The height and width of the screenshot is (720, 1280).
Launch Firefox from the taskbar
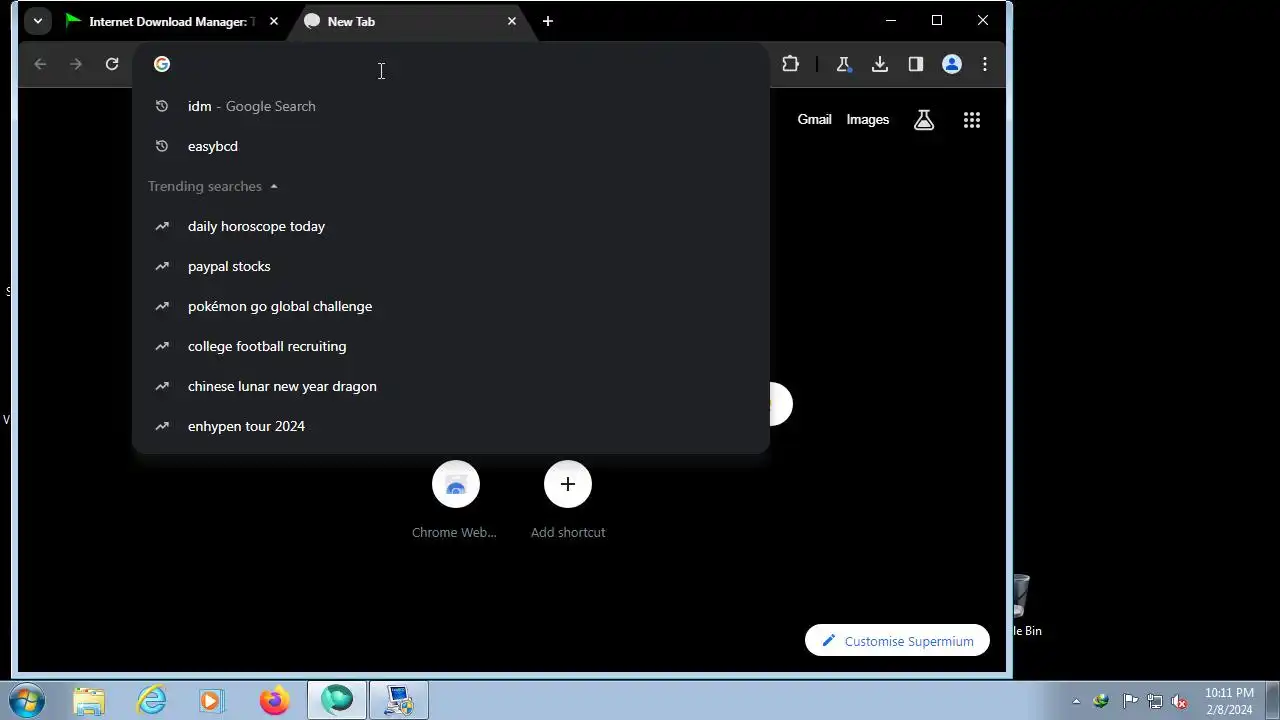(x=274, y=700)
